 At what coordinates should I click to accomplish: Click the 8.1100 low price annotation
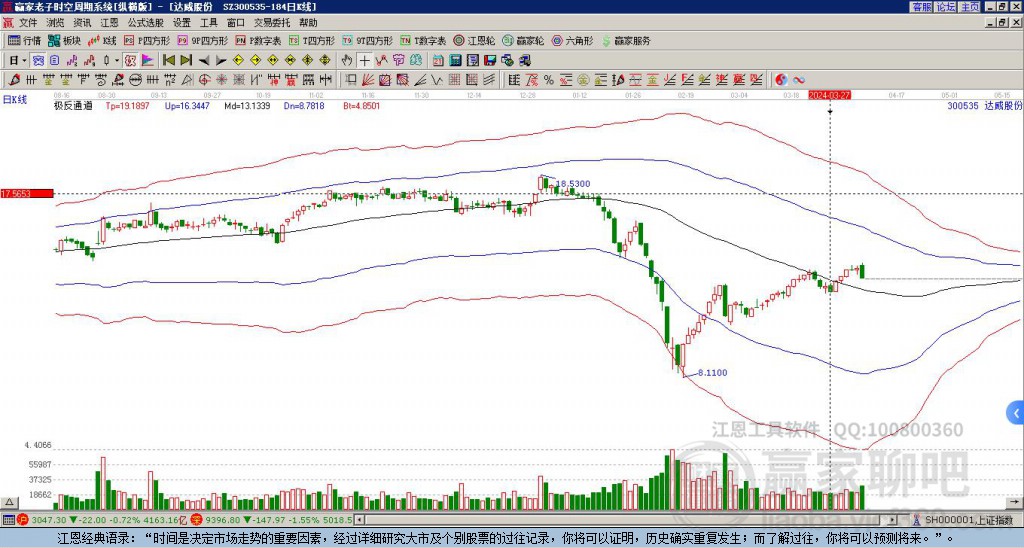coord(712,373)
